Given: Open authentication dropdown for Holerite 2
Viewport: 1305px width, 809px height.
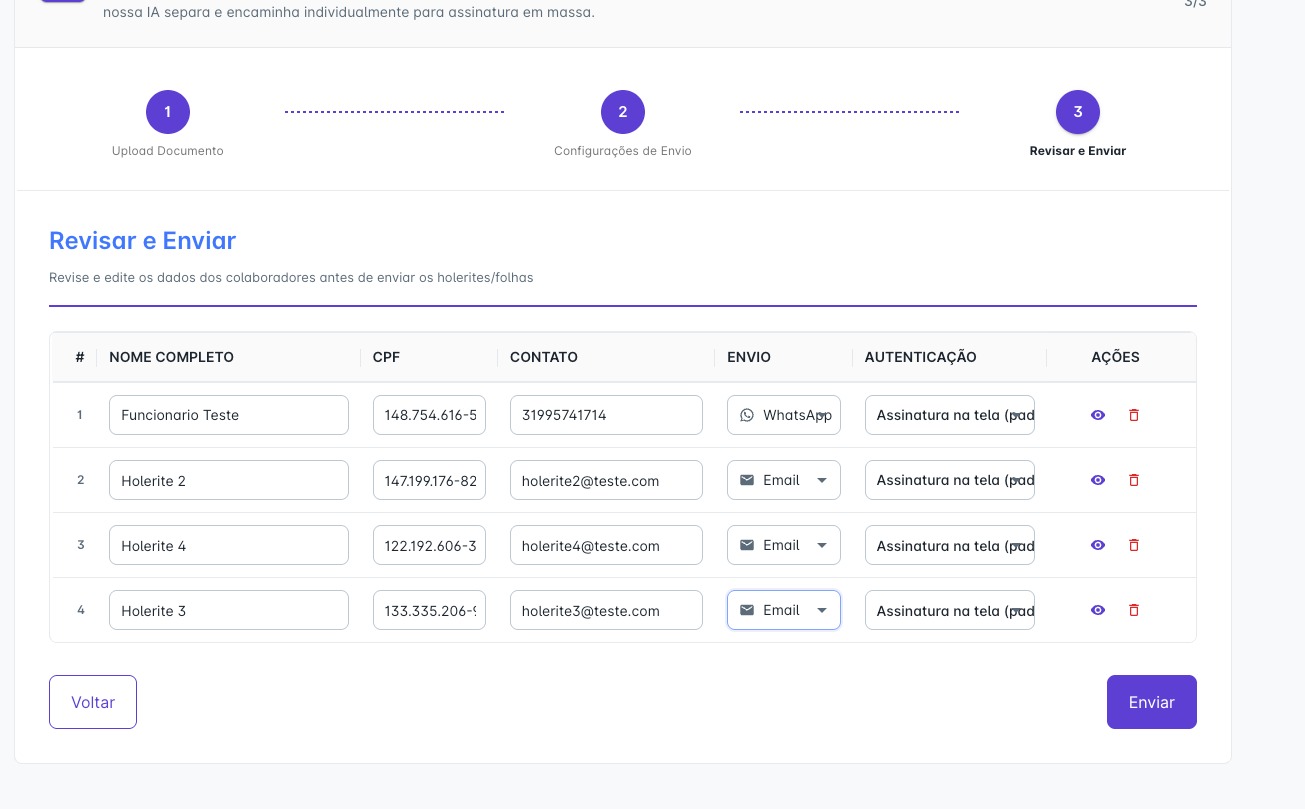Looking at the screenshot, I should point(950,480).
